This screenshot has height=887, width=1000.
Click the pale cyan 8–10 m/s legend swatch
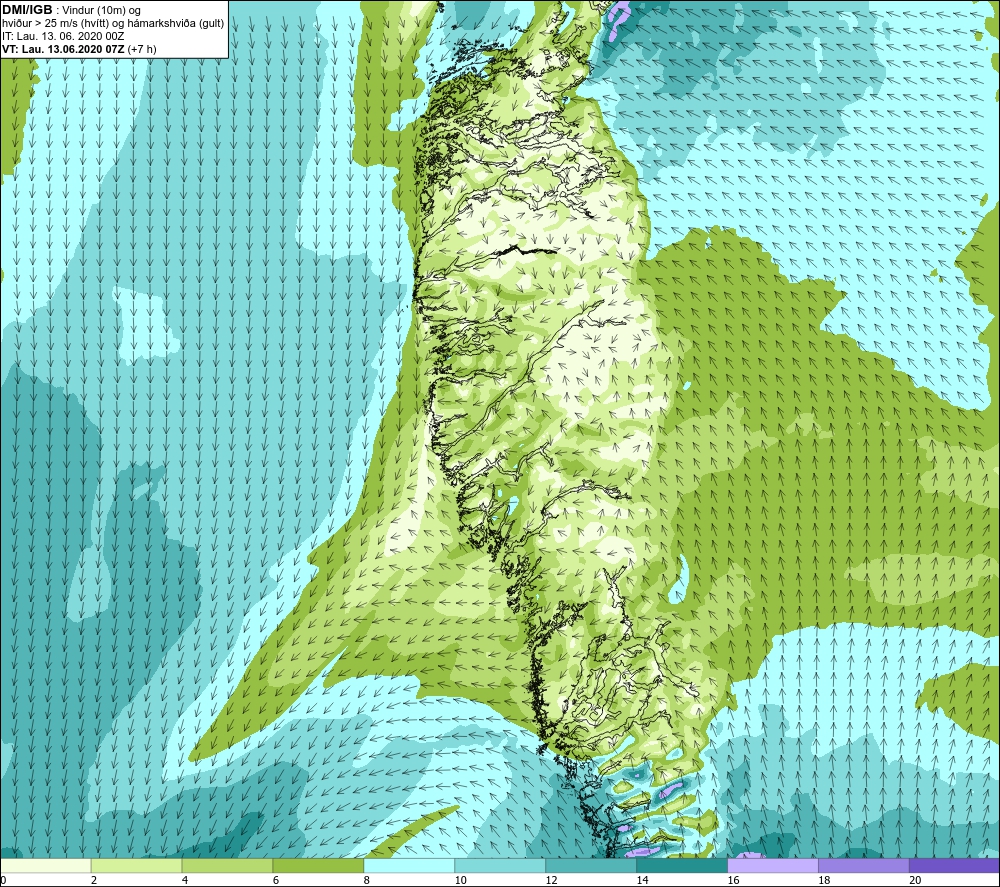click(x=409, y=865)
